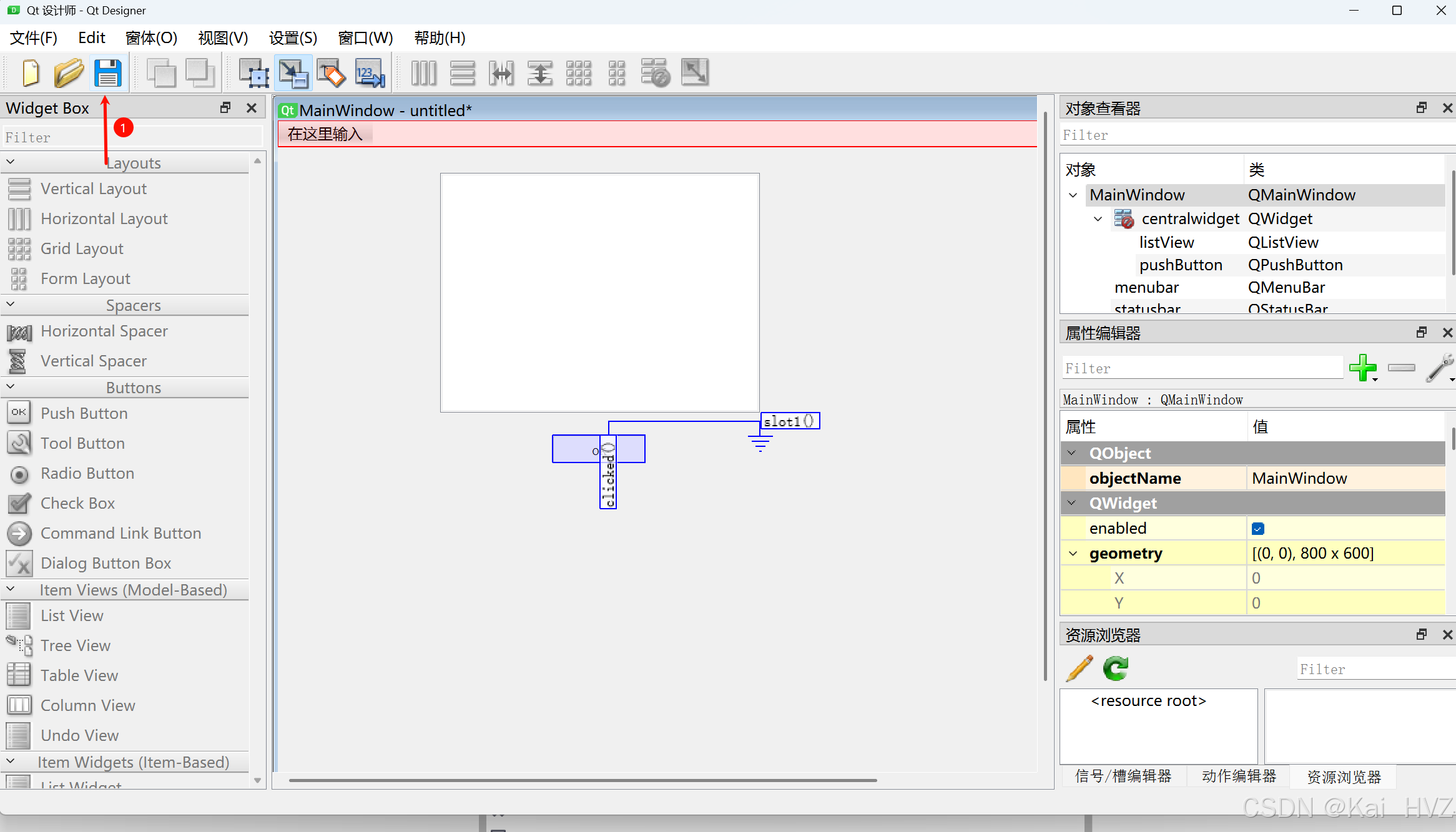
Task: Select the Edit Widgets mode icon
Action: (254, 73)
